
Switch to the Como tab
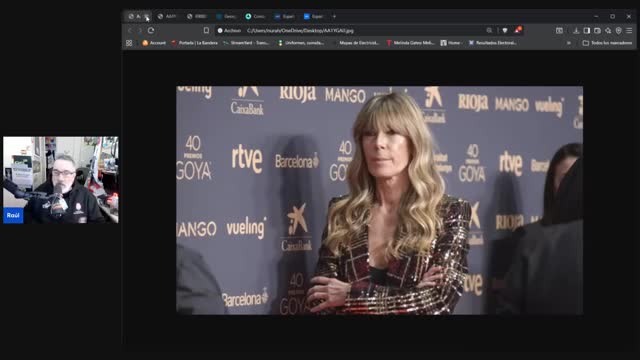point(256,16)
